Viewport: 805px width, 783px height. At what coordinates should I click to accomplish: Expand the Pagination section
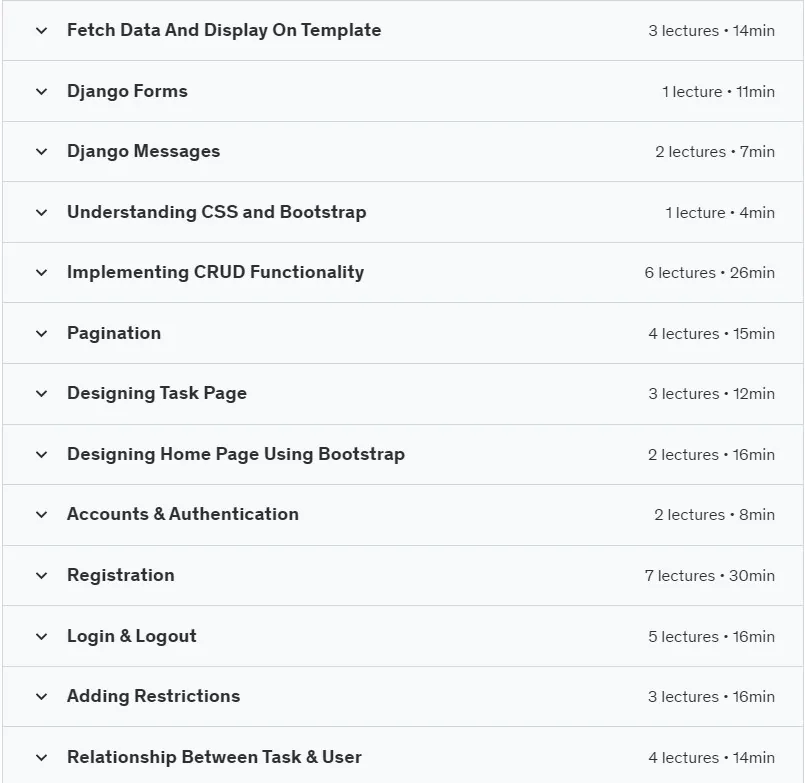coord(402,333)
